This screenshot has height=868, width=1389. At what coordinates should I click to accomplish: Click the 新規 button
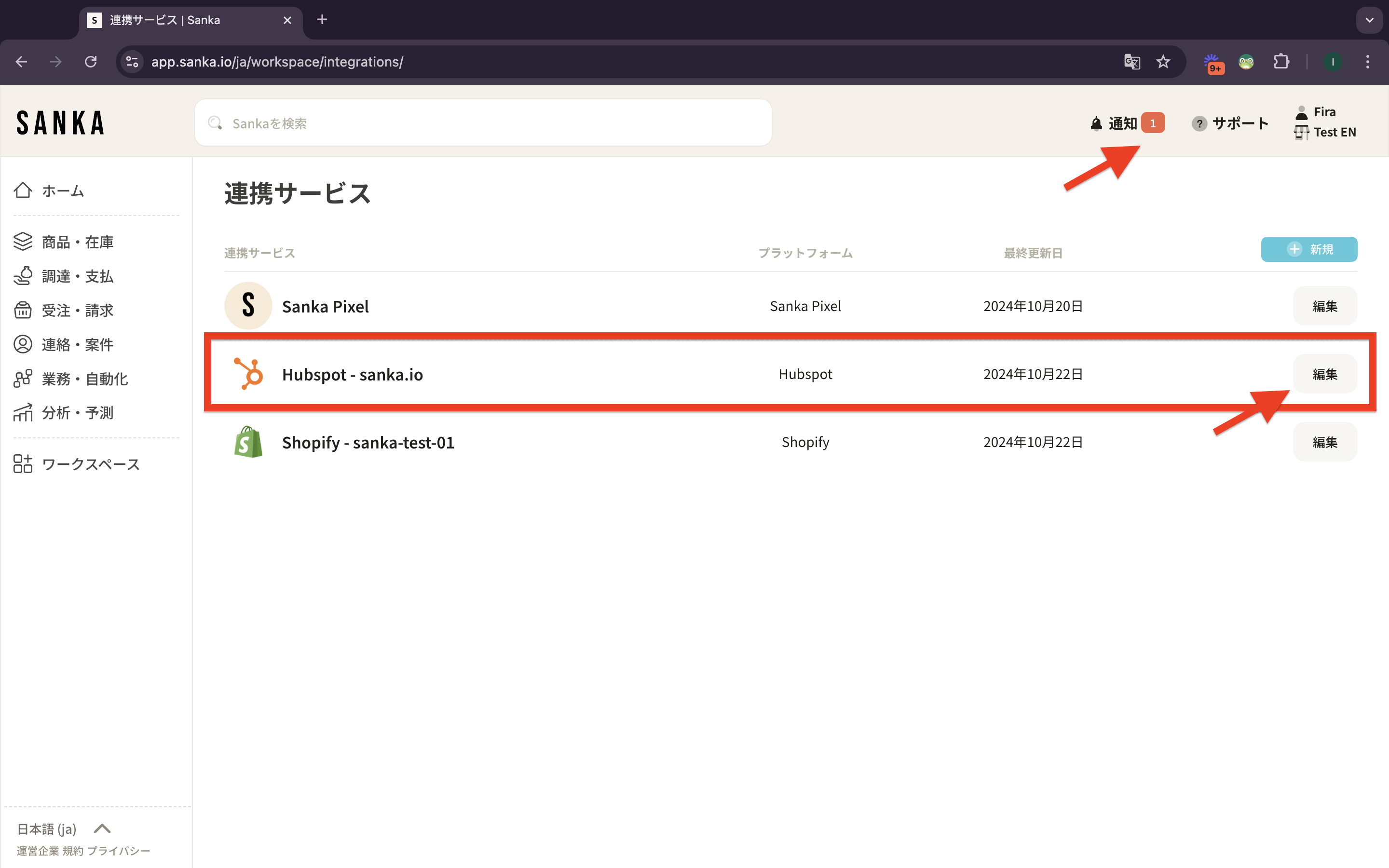tap(1308, 249)
